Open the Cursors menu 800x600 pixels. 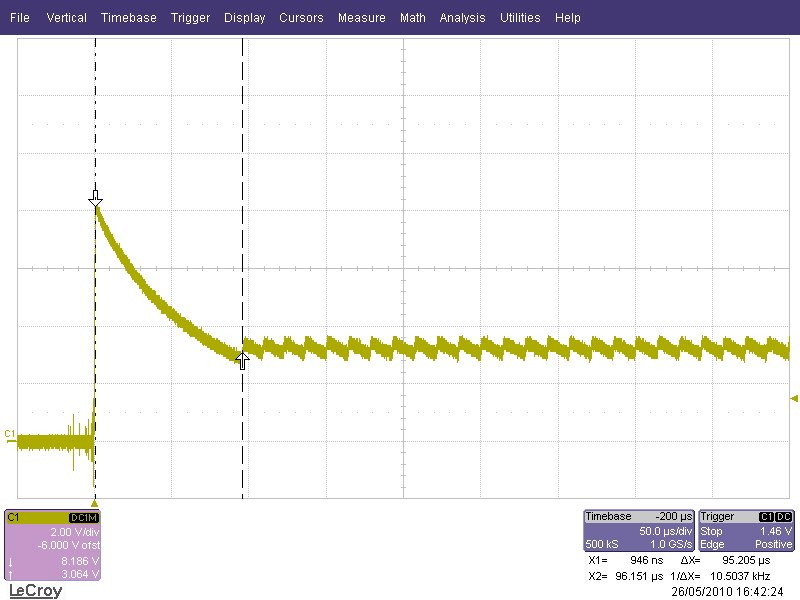pos(301,18)
